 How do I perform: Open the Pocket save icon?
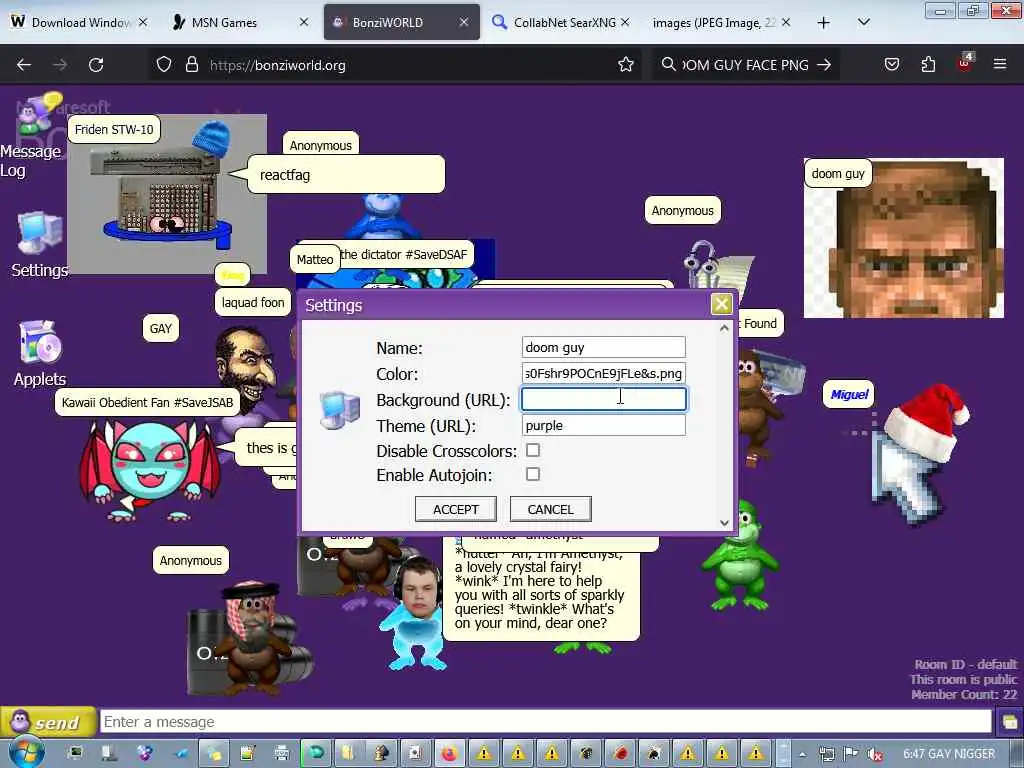[891, 65]
